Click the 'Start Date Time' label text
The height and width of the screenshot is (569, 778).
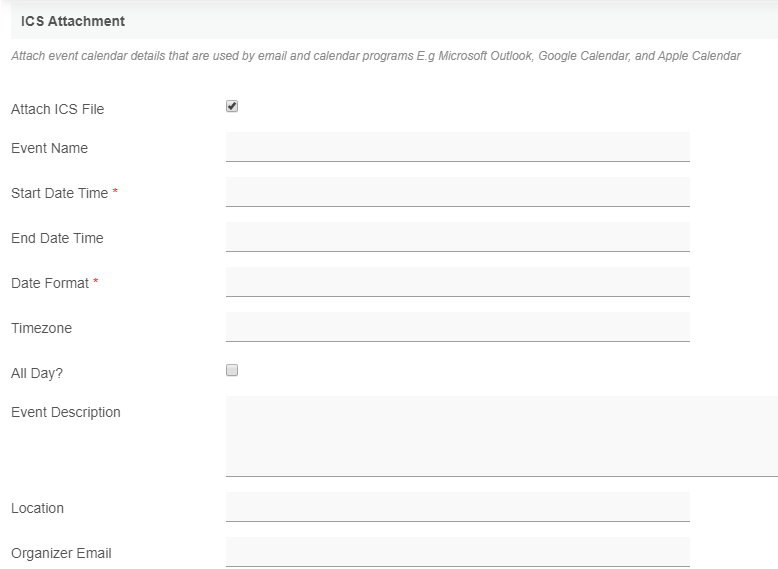tap(59, 193)
